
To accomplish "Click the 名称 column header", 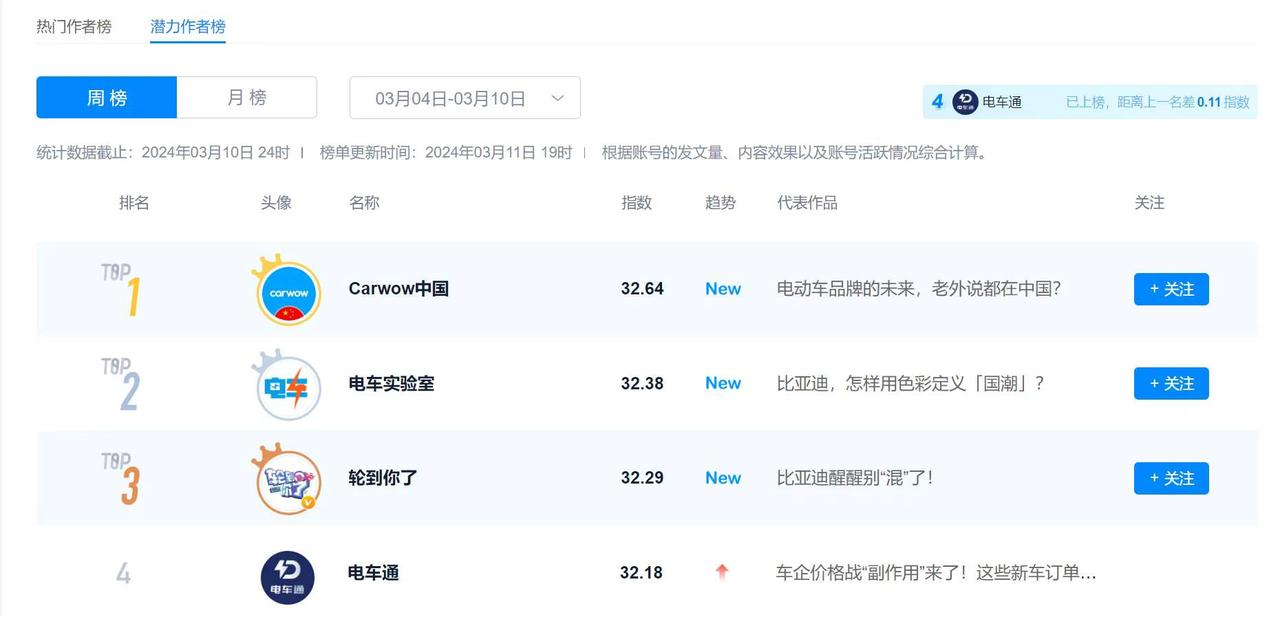I will click(x=364, y=203).
